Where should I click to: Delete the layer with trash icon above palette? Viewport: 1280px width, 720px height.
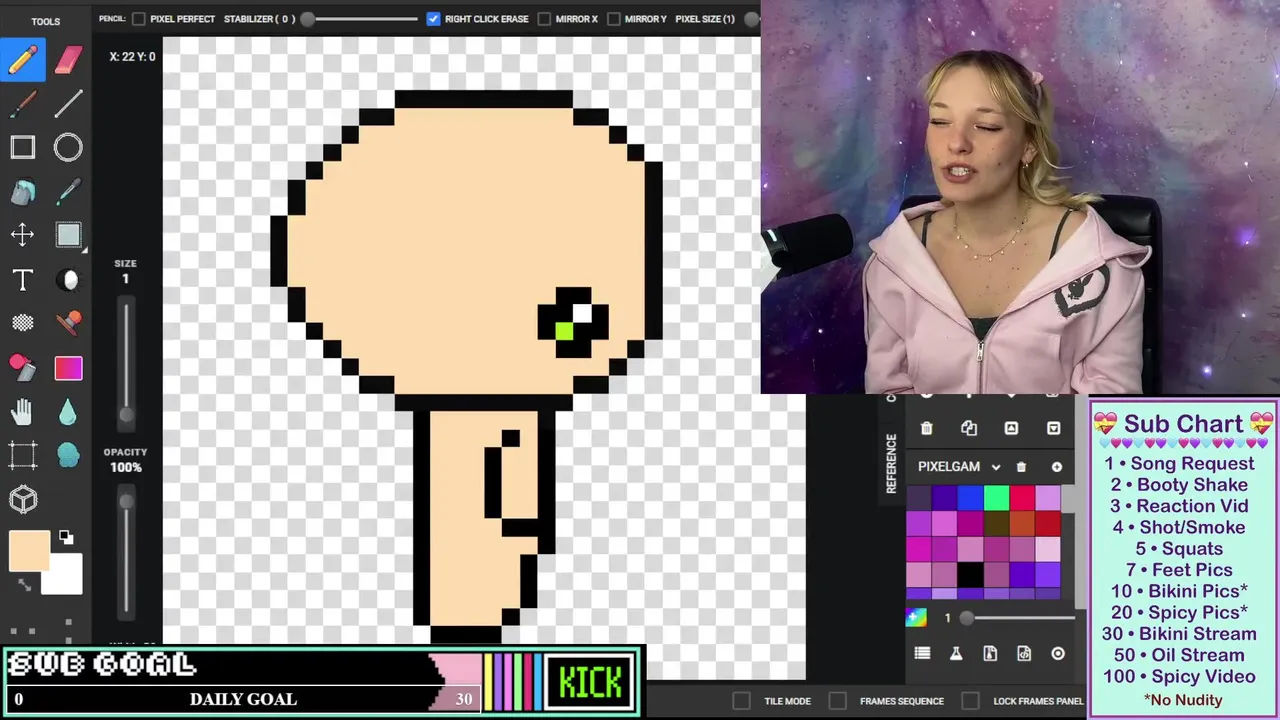(926, 428)
